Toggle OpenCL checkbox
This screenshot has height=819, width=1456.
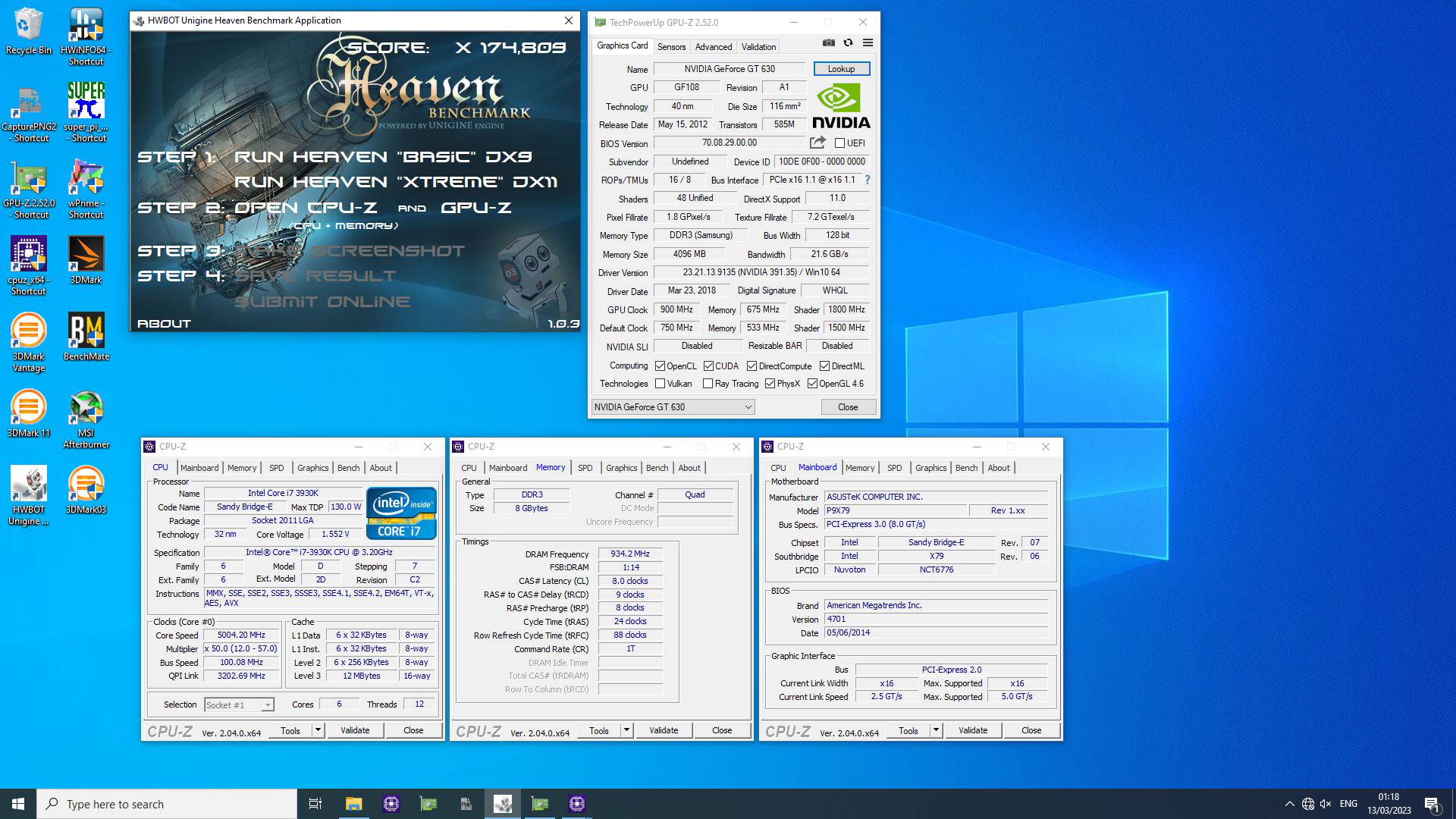point(660,366)
